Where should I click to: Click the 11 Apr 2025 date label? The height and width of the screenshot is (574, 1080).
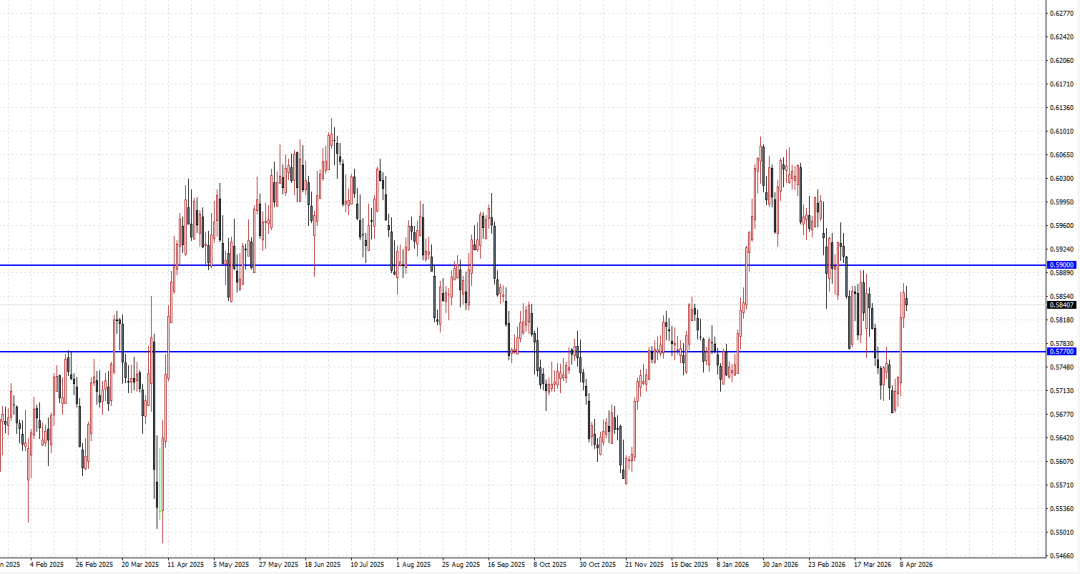[x=186, y=564]
